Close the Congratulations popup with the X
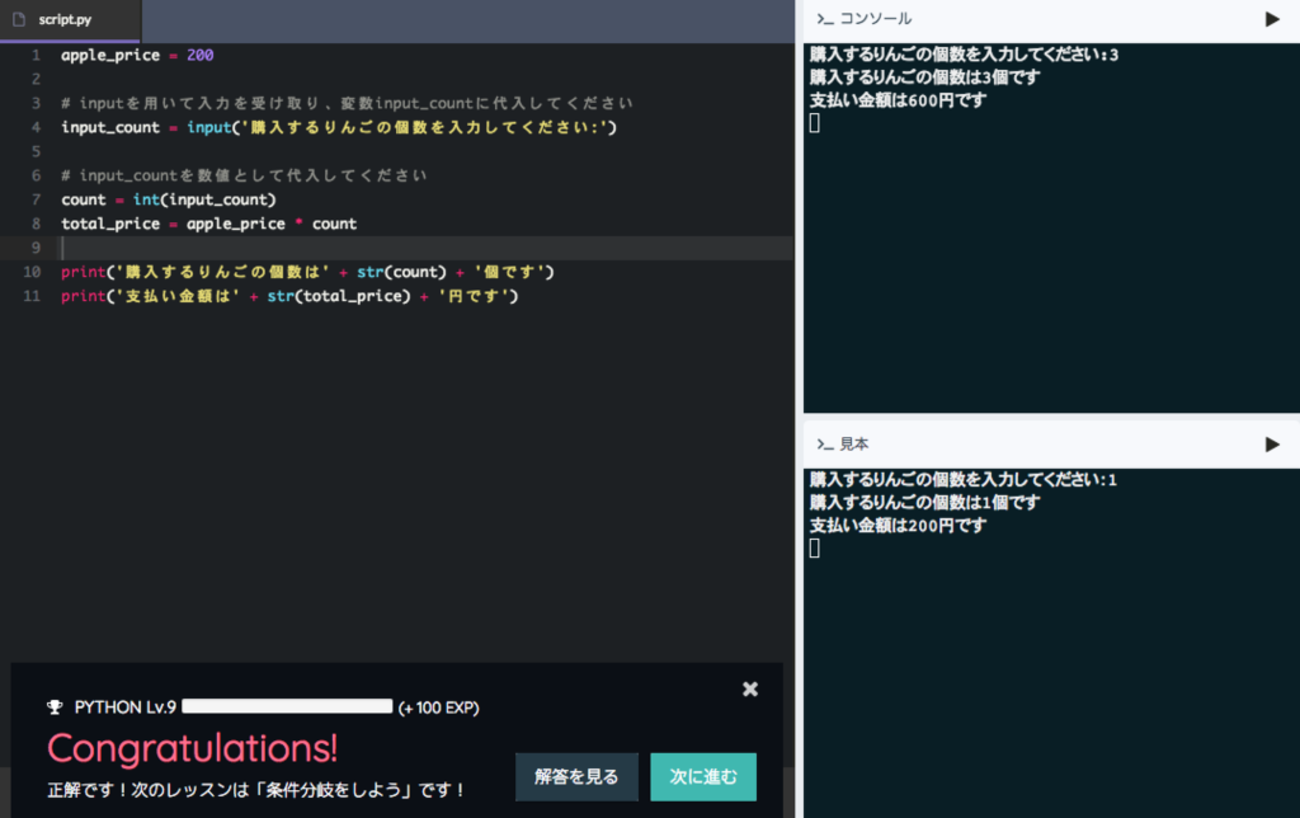The width and height of the screenshot is (1300, 818). pyautogui.click(x=750, y=689)
